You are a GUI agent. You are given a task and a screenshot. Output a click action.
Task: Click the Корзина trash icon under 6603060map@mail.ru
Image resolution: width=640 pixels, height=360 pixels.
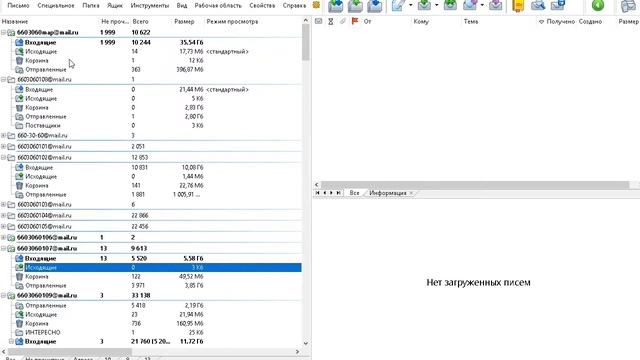[19, 61]
